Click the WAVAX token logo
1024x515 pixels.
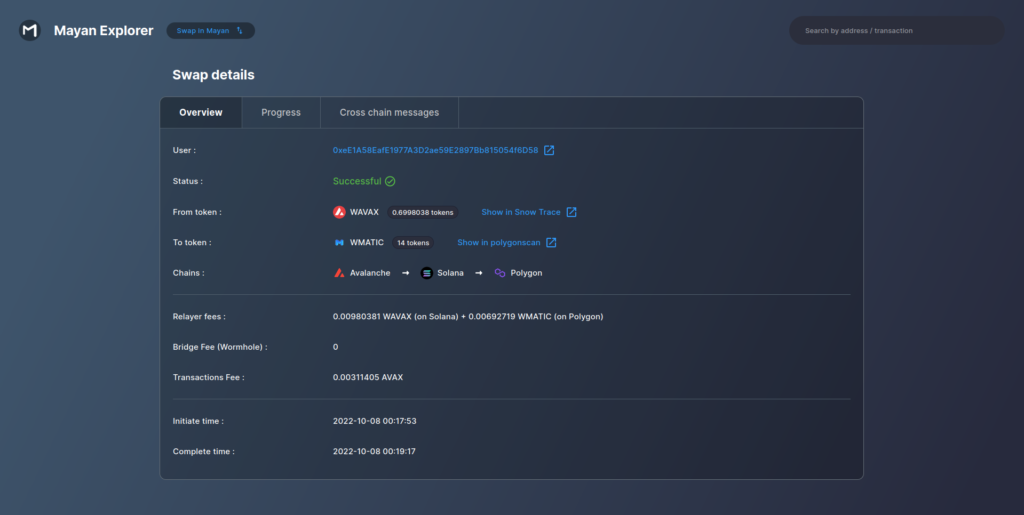coord(339,212)
